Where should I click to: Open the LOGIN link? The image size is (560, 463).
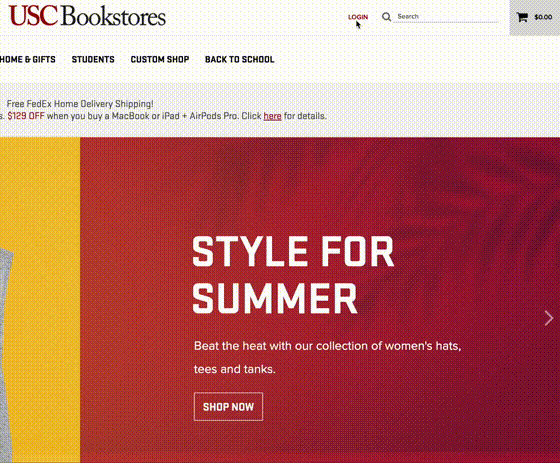358,17
